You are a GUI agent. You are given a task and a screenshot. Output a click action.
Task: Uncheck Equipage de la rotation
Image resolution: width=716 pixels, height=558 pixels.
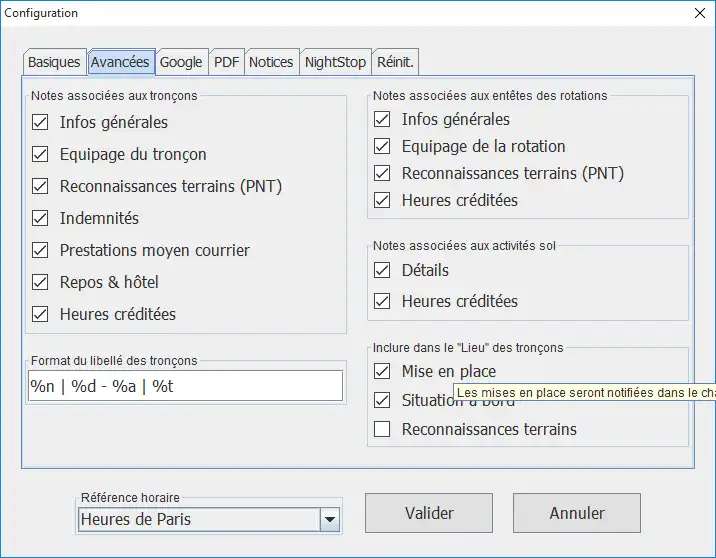[382, 146]
